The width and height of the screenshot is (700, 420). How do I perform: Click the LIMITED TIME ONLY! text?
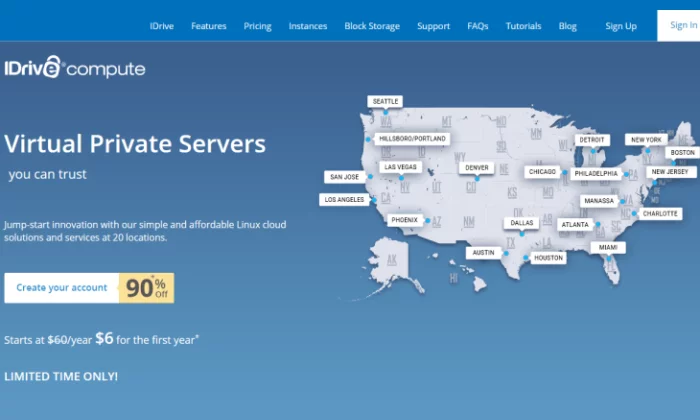click(x=61, y=377)
